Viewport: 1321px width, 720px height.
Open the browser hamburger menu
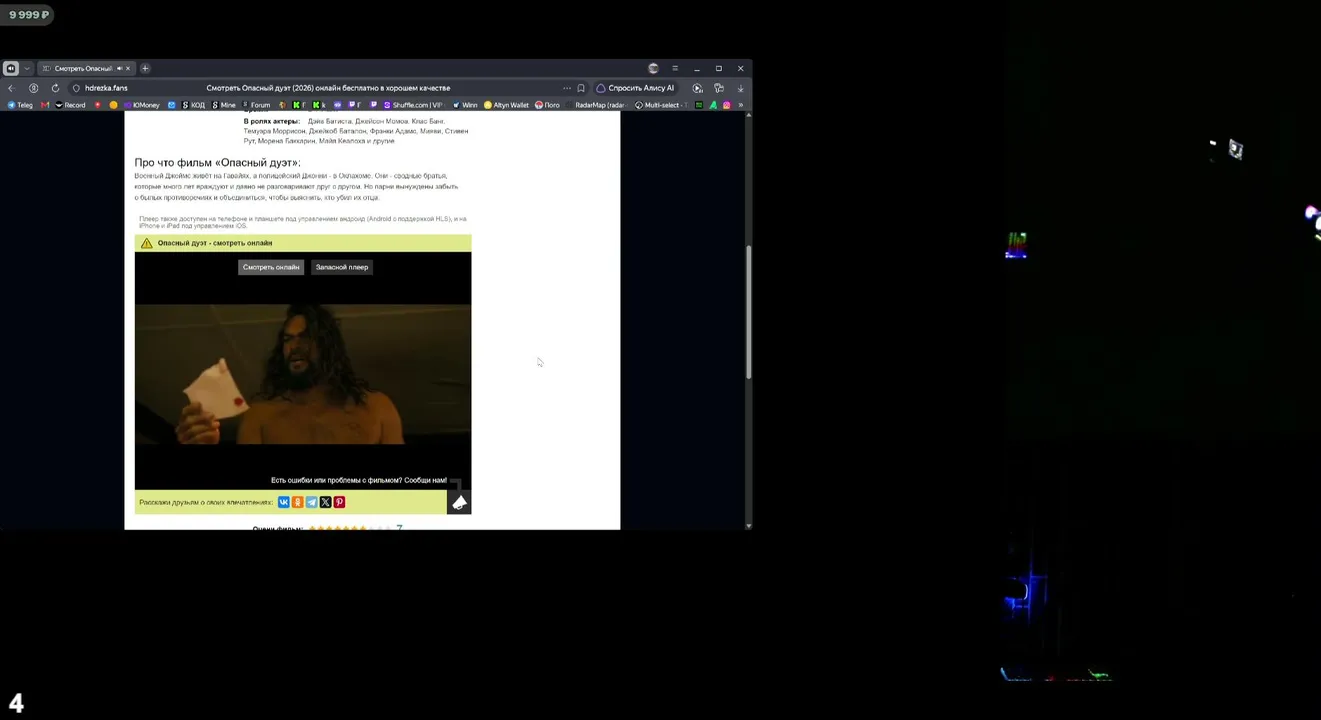[675, 68]
